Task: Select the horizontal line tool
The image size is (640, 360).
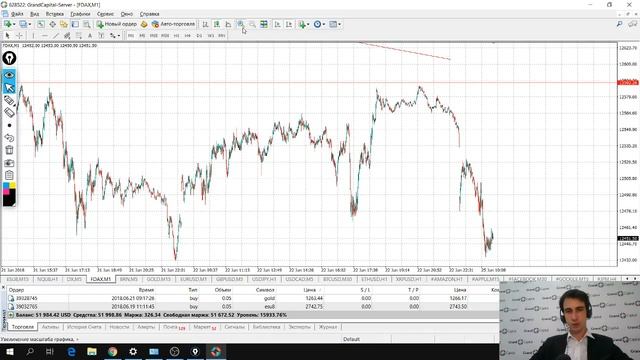Action: tap(44, 36)
